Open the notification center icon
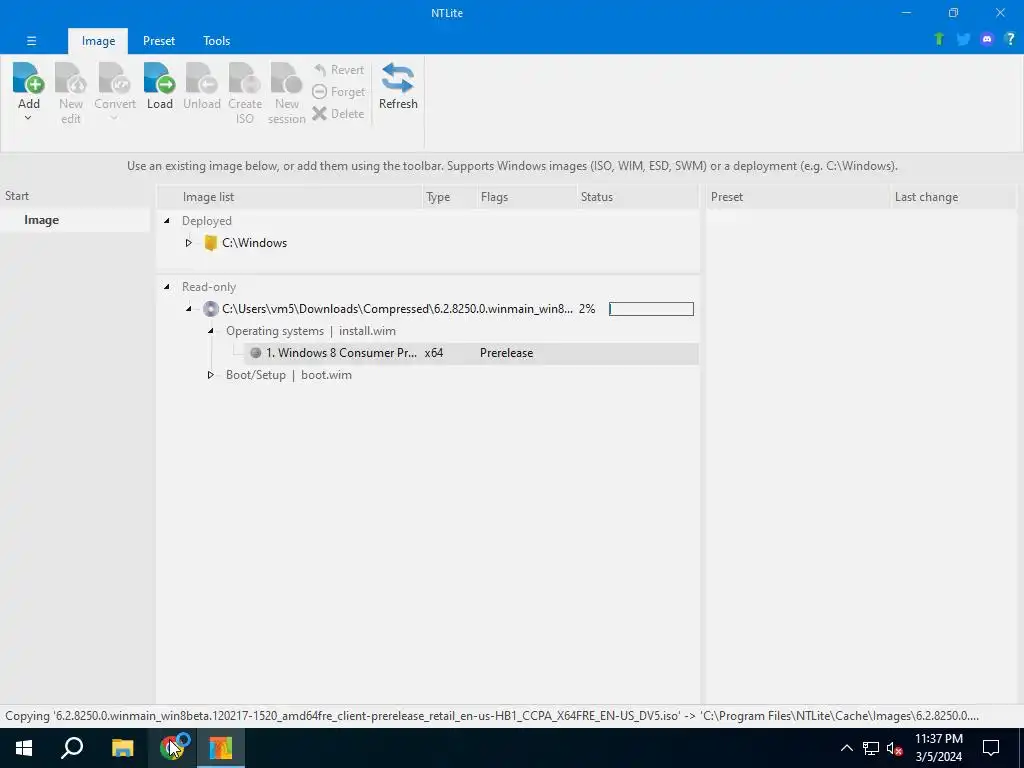Image resolution: width=1024 pixels, height=768 pixels. (991, 748)
